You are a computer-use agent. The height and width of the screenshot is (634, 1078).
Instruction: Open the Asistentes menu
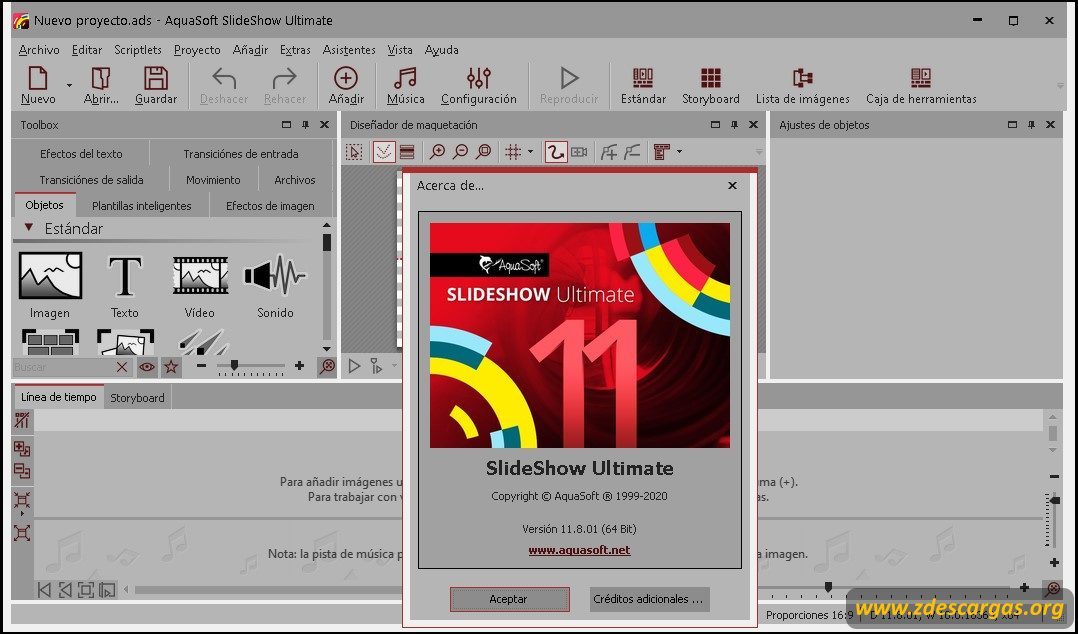tap(349, 50)
